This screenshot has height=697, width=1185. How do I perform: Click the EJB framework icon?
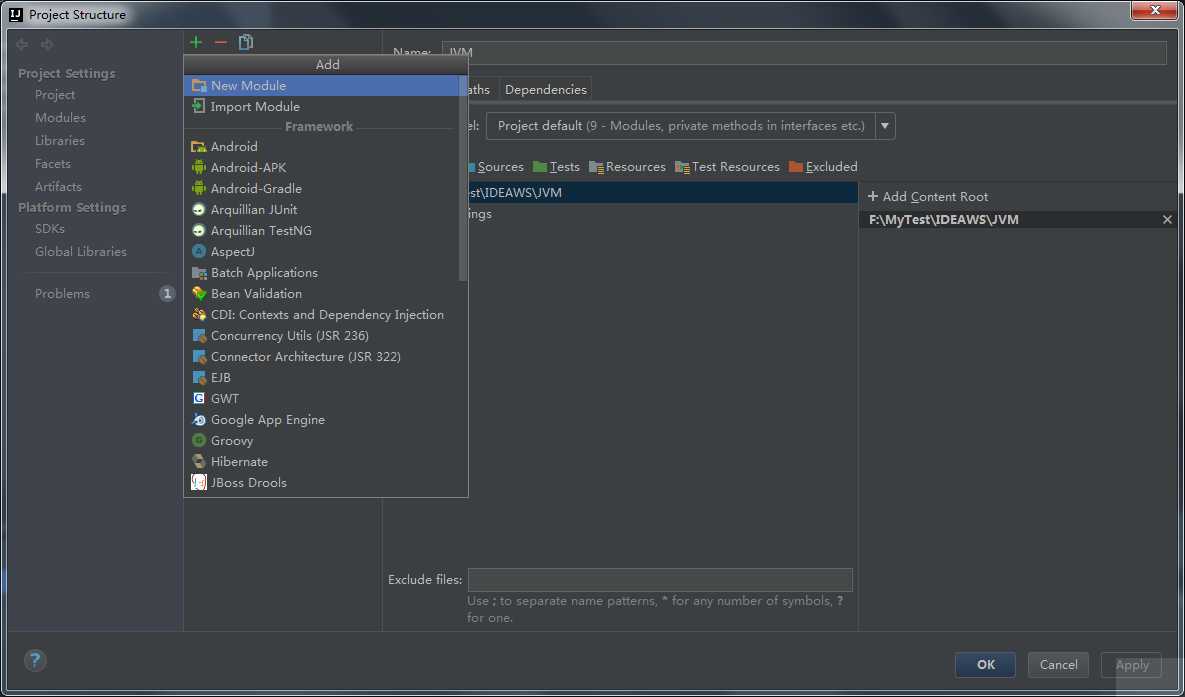(x=199, y=377)
